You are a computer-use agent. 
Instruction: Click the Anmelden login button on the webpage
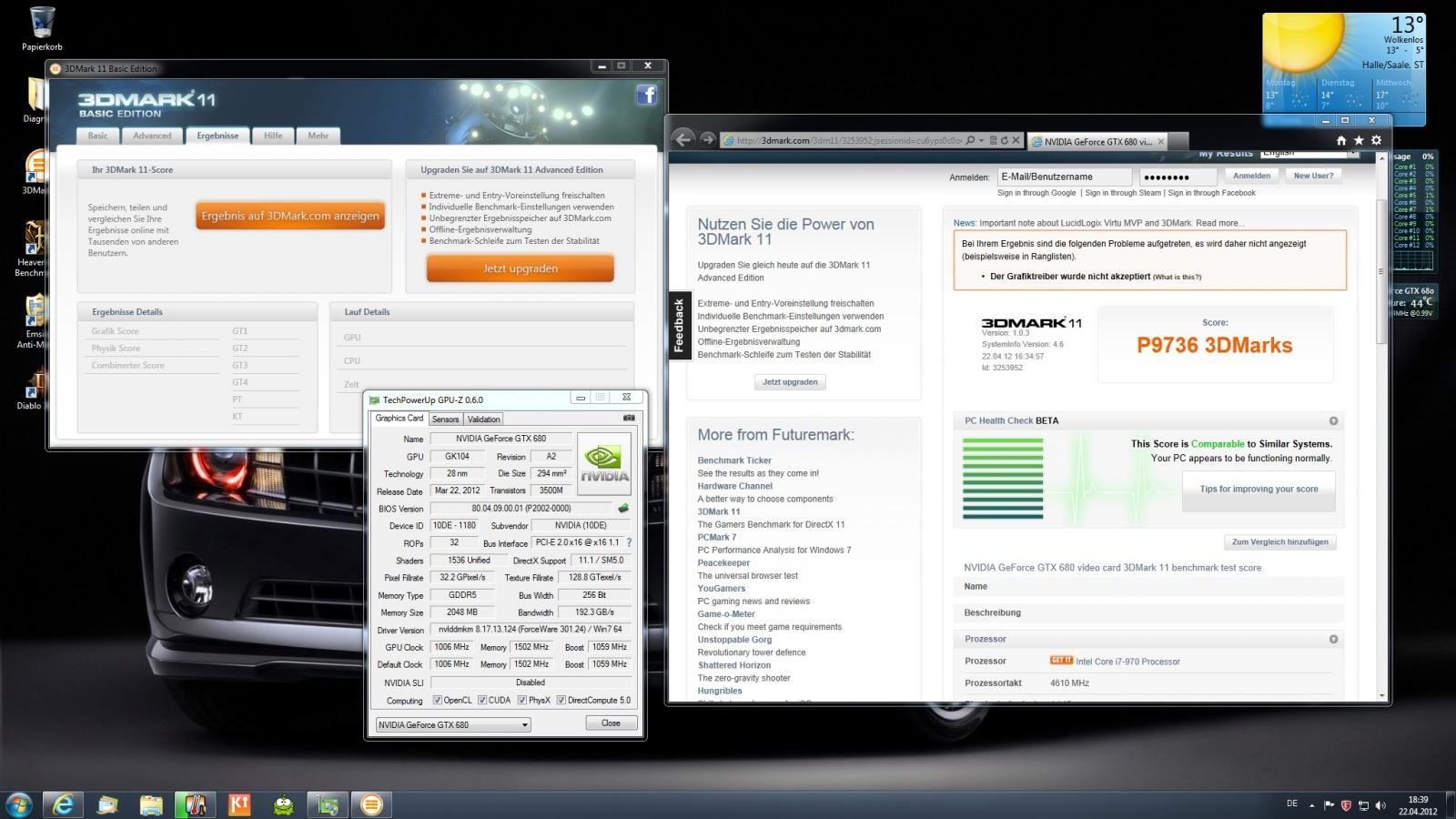1251,177
